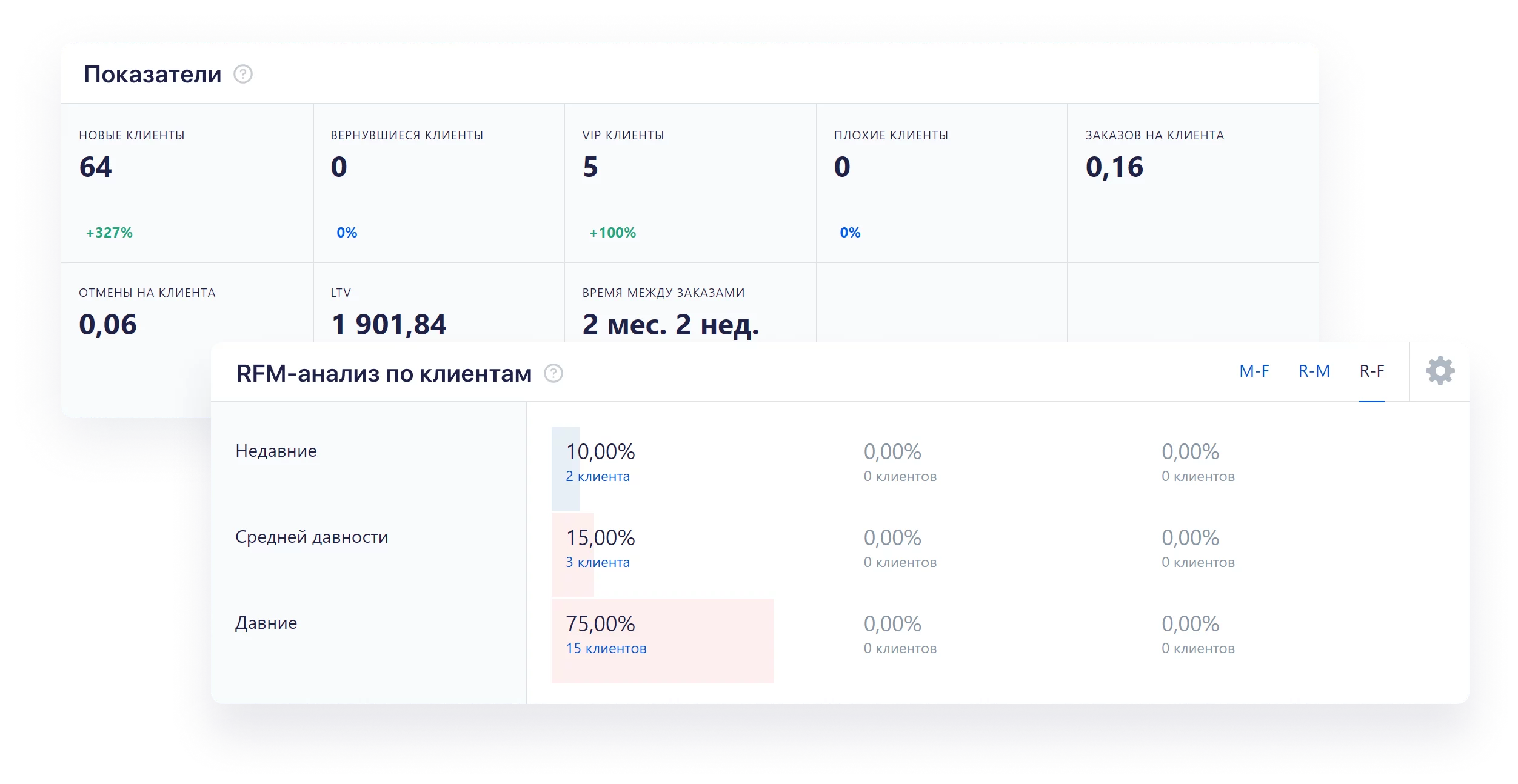This screenshot has height=784, width=1518.
Task: Click the +100% VIP change indicator
Action: tap(612, 233)
